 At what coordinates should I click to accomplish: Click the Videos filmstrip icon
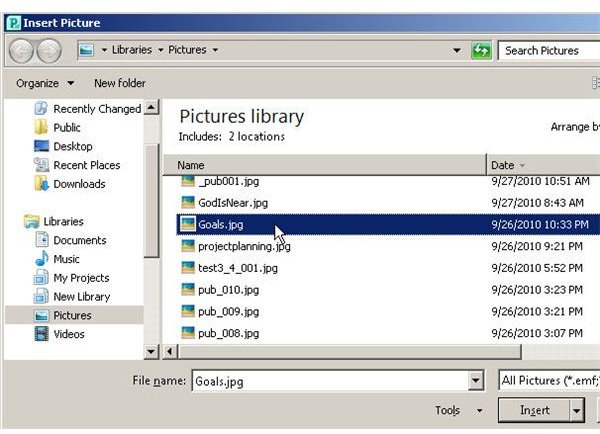coord(41,334)
